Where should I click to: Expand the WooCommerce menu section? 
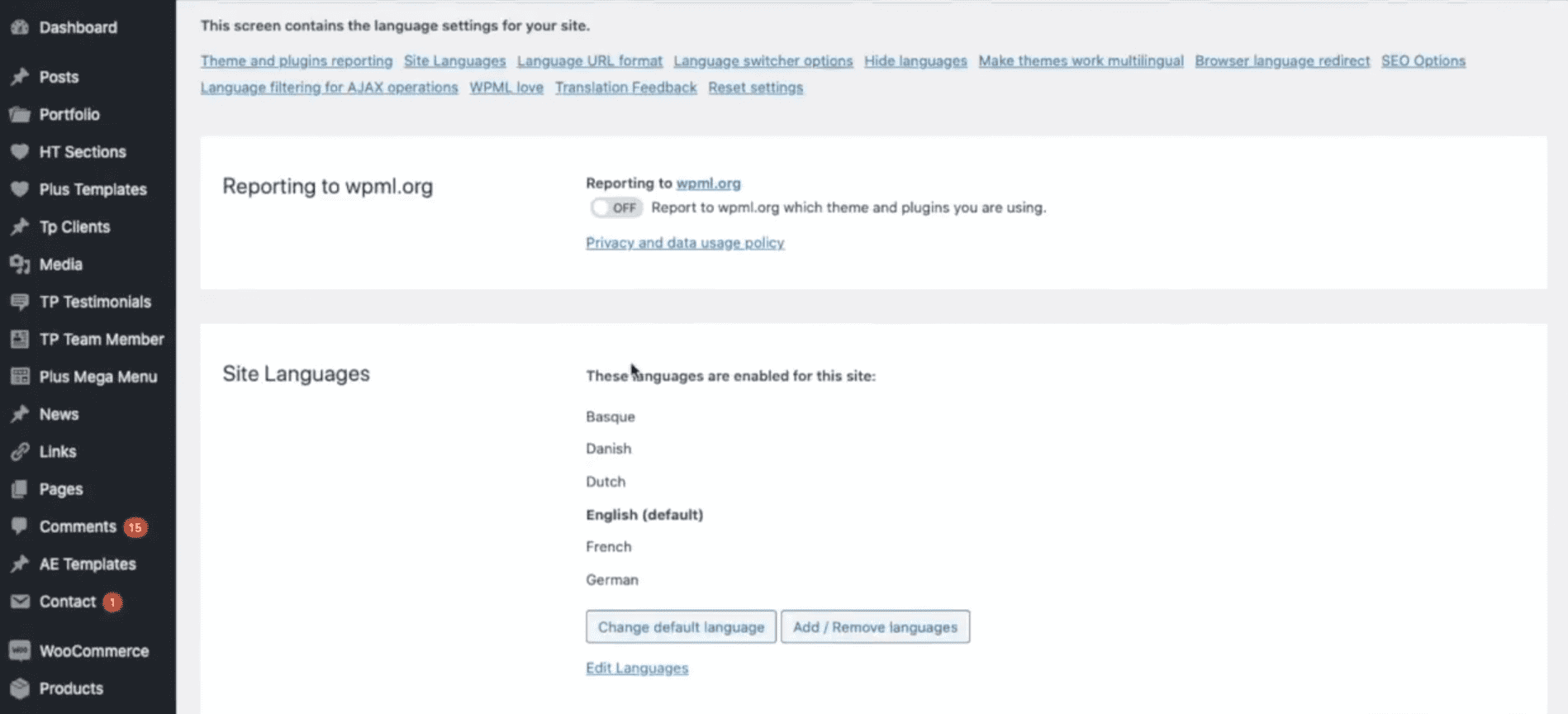pos(93,650)
